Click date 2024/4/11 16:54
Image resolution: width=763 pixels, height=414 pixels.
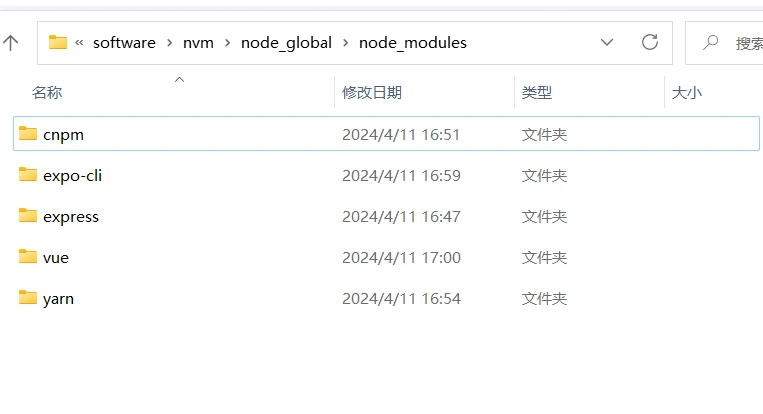pyautogui.click(x=401, y=298)
